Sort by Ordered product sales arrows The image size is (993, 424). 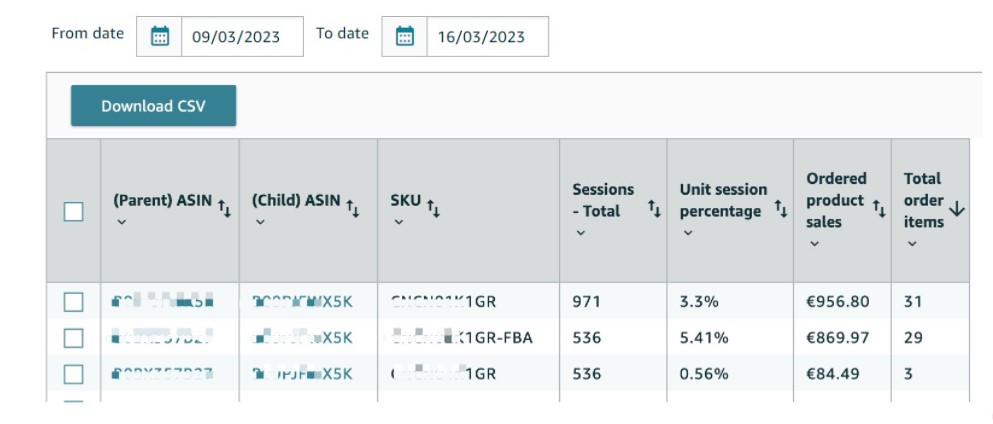click(x=879, y=208)
